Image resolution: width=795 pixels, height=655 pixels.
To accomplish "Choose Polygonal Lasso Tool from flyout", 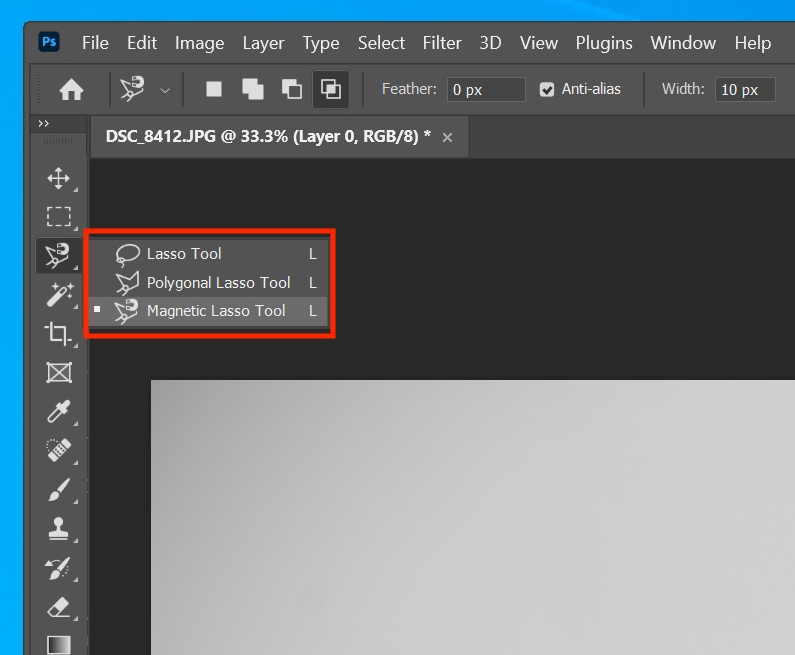I will (x=208, y=282).
